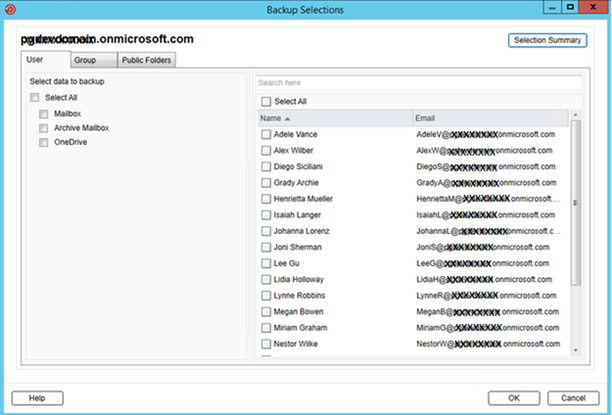Tick the checkbox for Joni Sherman
612x415 pixels.
coord(266,247)
